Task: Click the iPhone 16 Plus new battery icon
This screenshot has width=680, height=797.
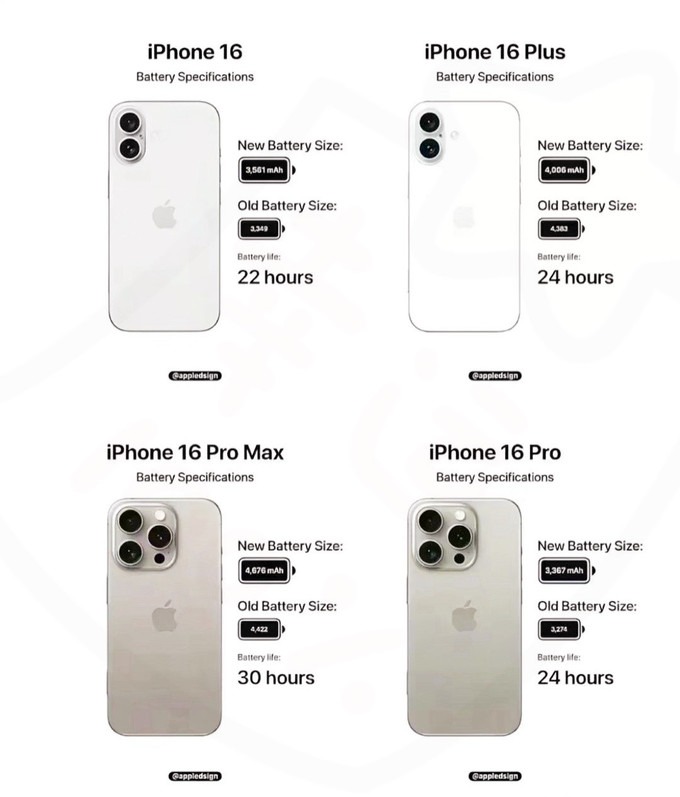Action: click(567, 170)
